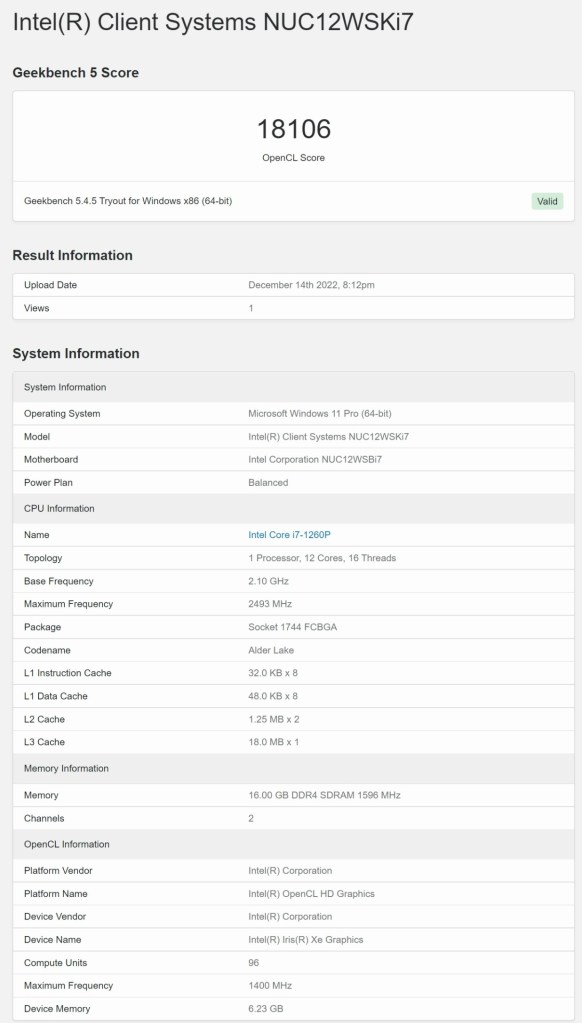This screenshot has width=582, height=1023.
Task: Click the Channels value '2'
Action: click(251, 818)
